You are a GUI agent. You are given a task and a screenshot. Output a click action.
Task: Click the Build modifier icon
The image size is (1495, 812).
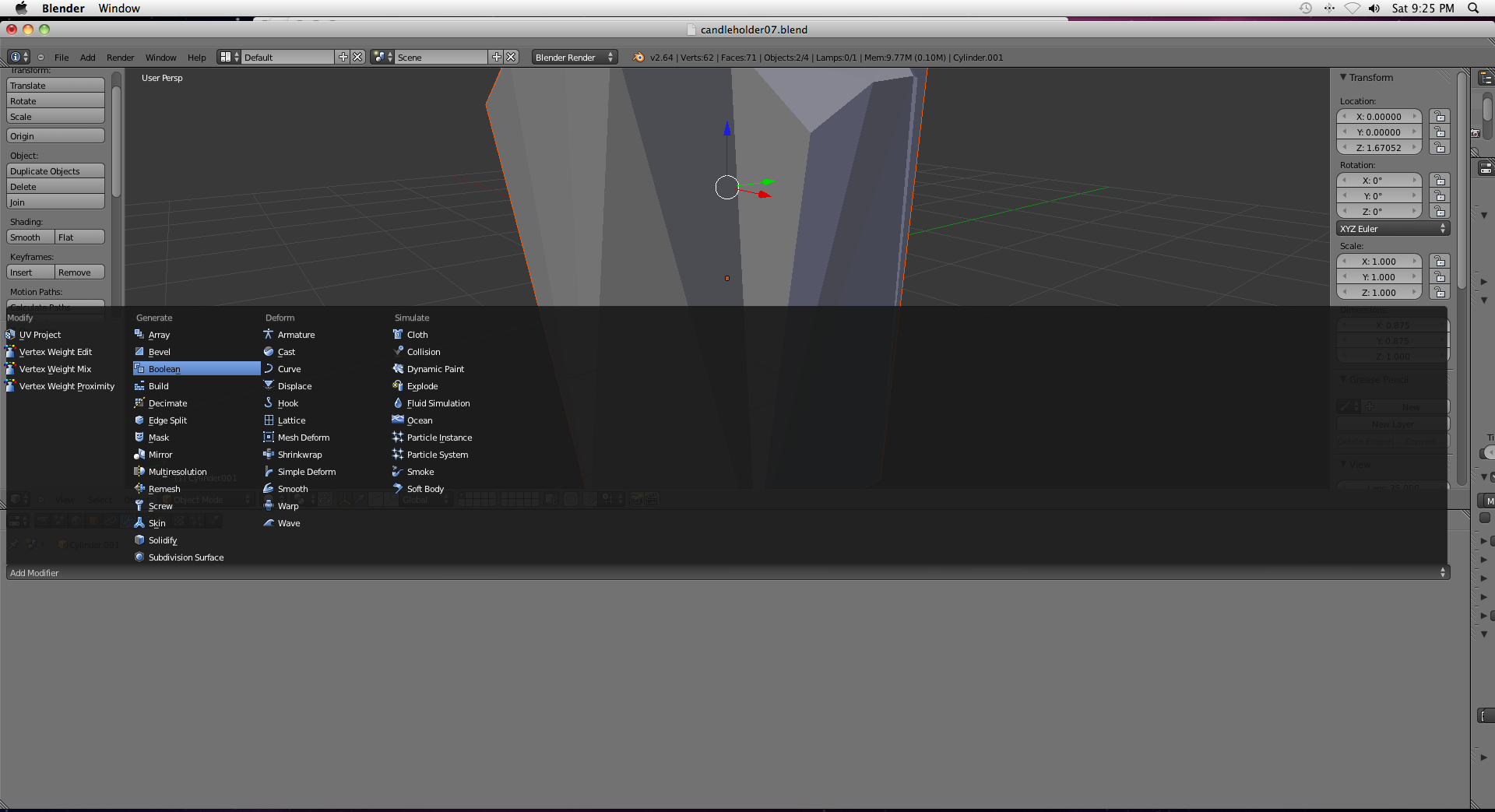coord(139,386)
